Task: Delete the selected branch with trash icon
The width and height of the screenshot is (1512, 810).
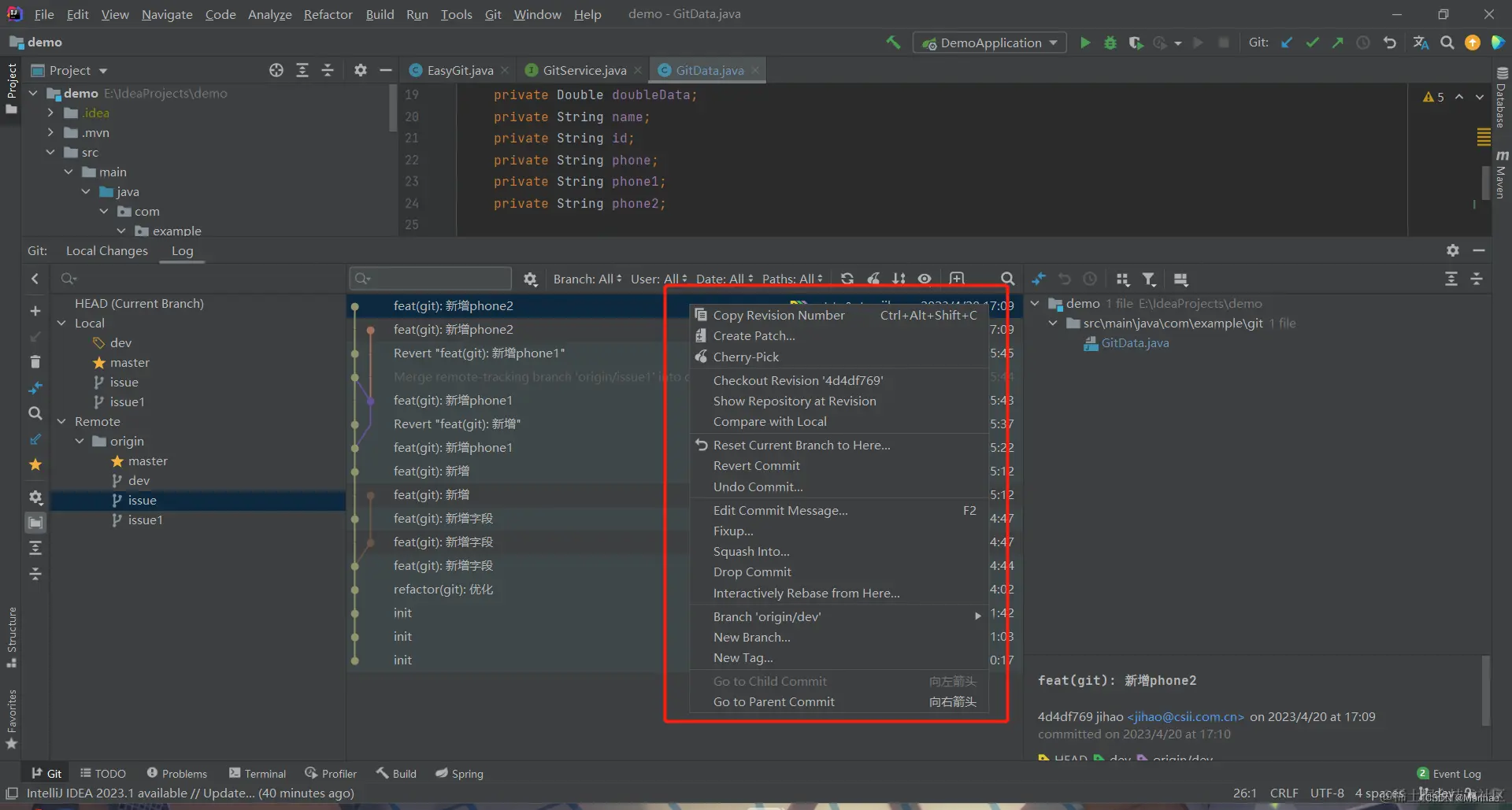Action: [x=35, y=361]
